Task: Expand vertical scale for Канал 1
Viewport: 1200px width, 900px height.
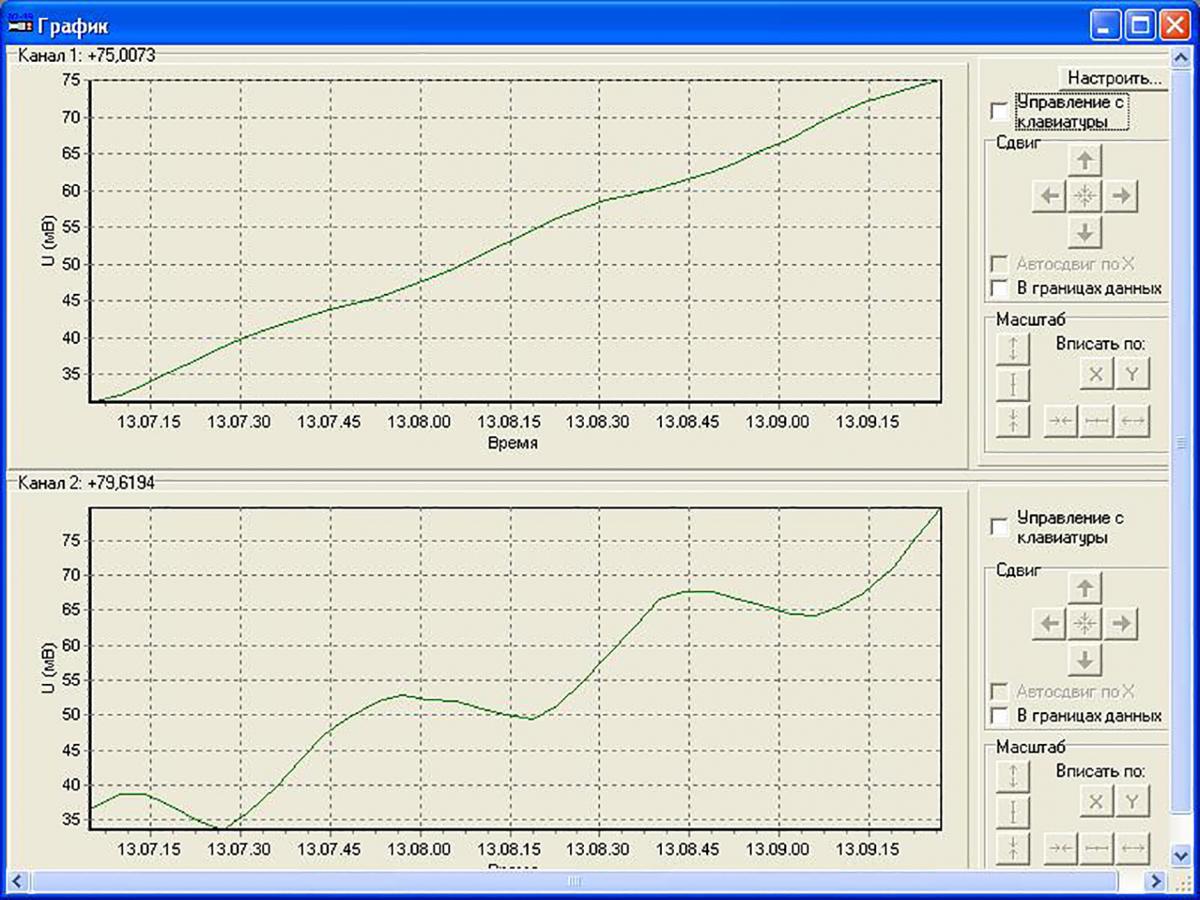Action: click(1014, 348)
